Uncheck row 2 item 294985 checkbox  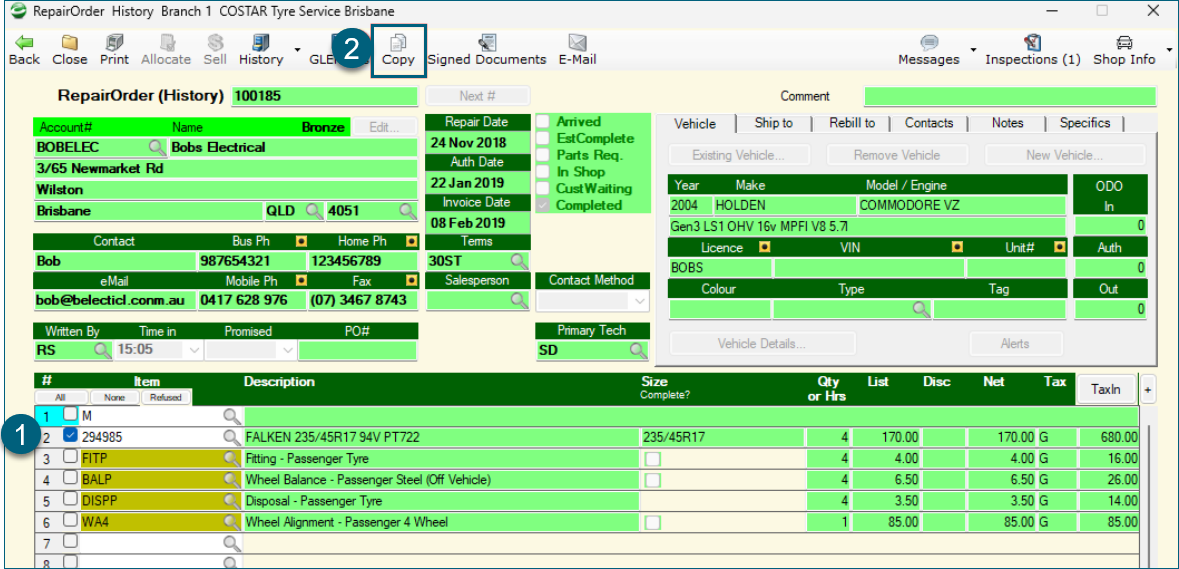click(x=70, y=435)
